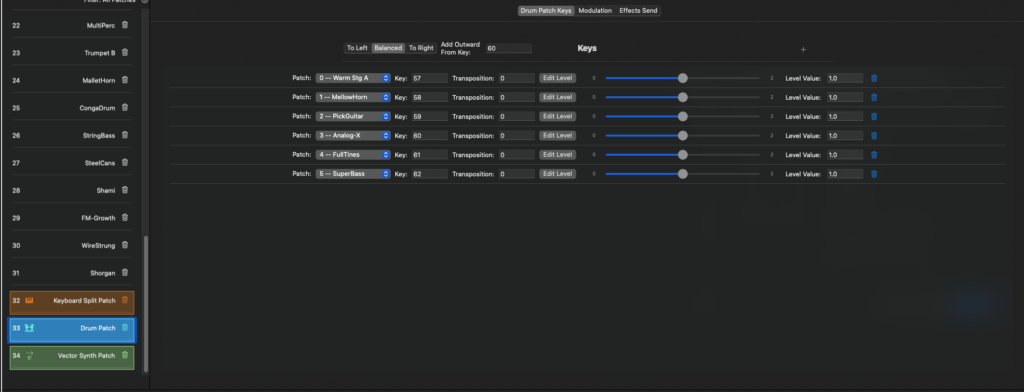
Task: Click the Transposition field for MellowHorn
Action: click(x=517, y=97)
